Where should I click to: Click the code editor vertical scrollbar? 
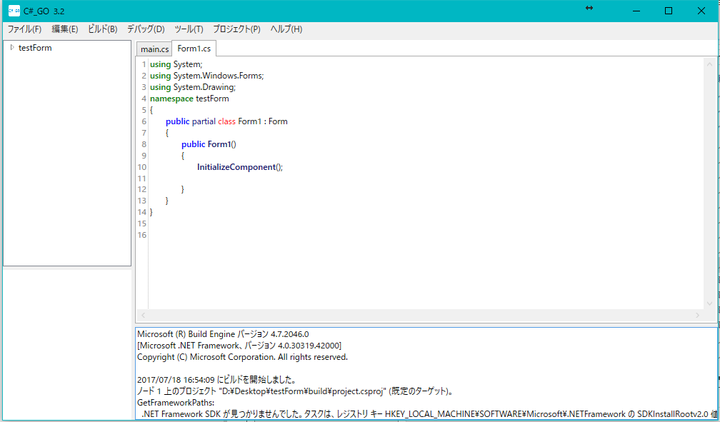point(711,180)
